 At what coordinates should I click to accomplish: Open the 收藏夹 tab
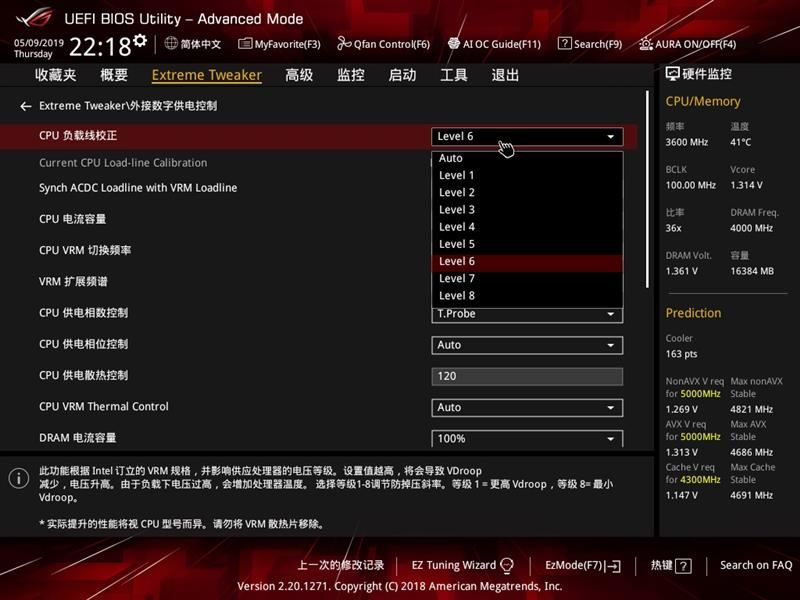coord(56,75)
